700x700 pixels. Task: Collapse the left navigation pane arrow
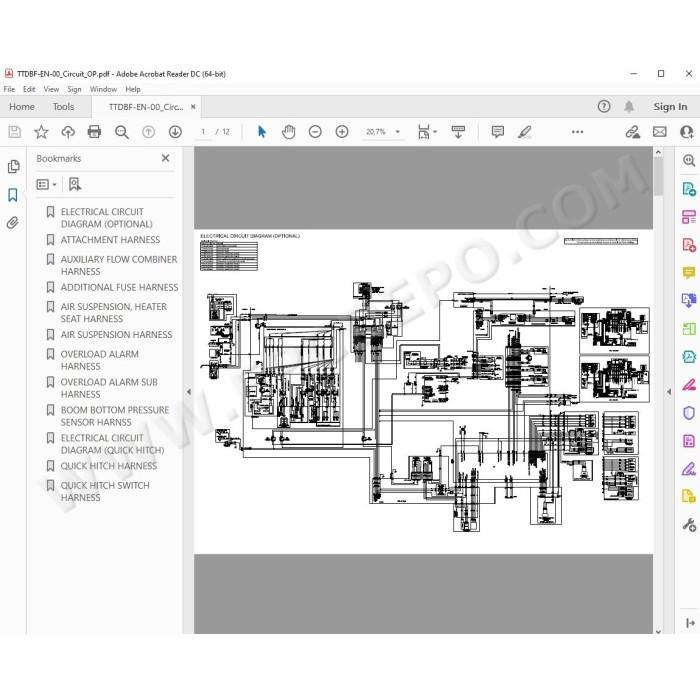188,392
